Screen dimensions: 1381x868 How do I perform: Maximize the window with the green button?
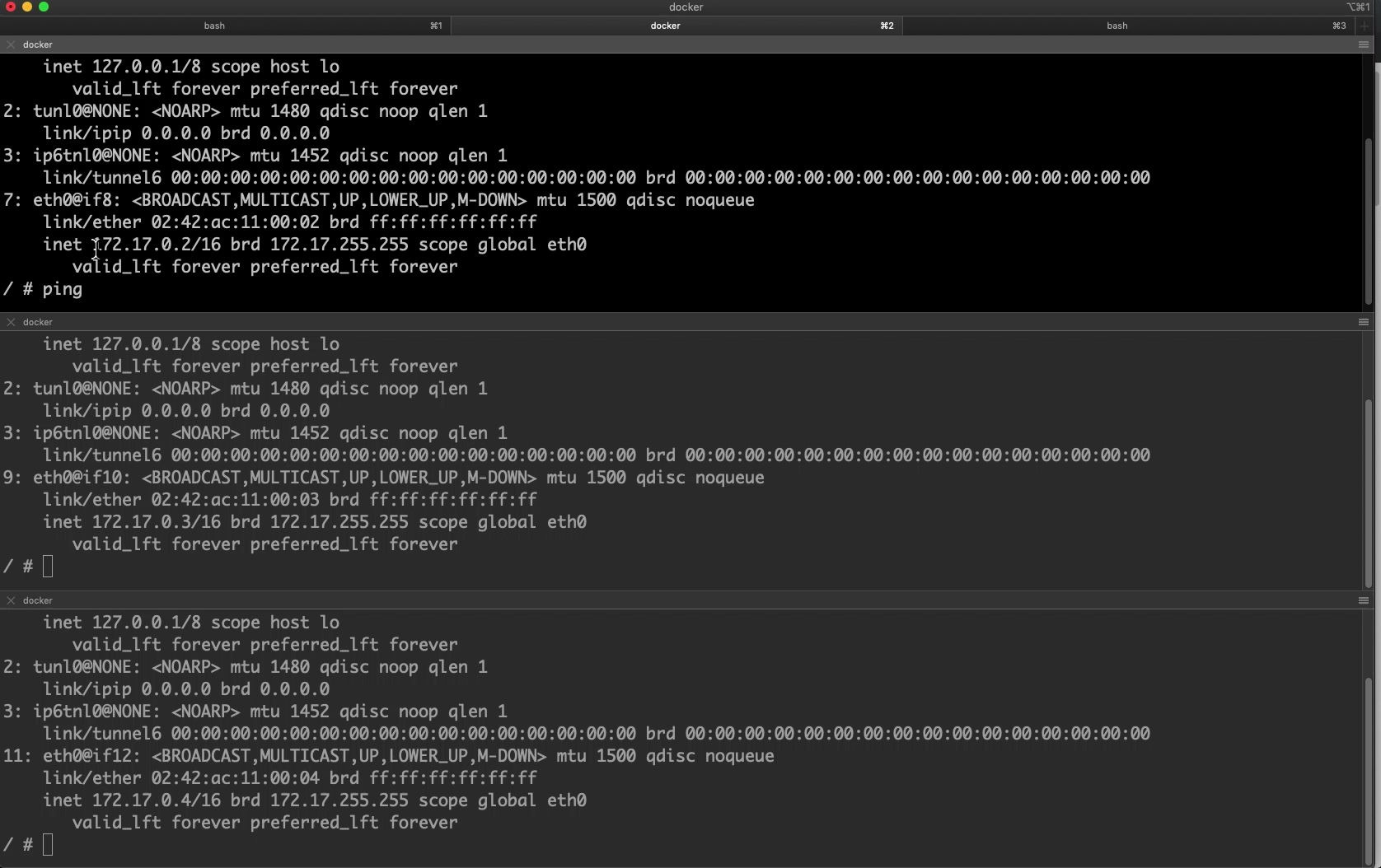click(44, 7)
